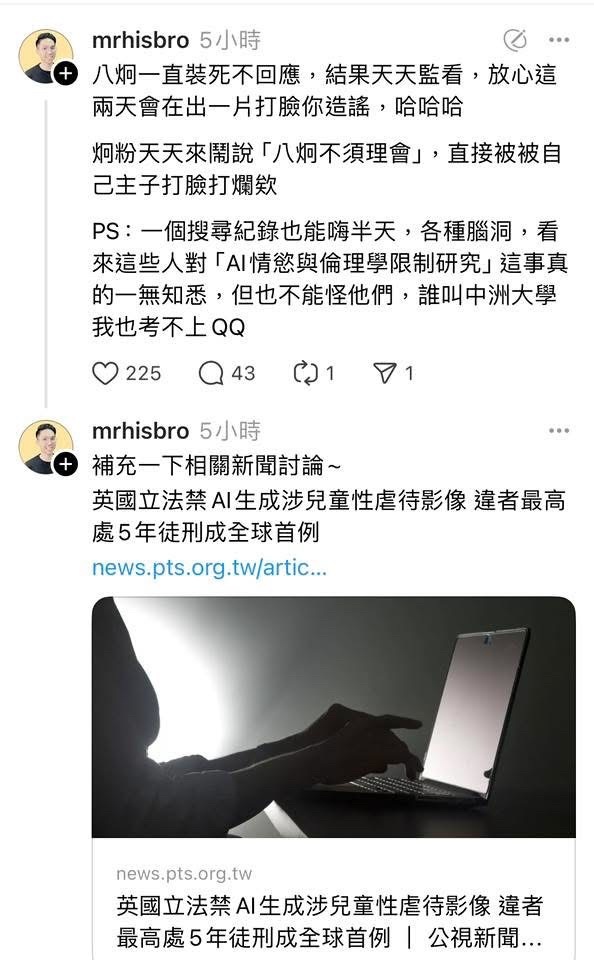View the first post's 225 likes count
The width and height of the screenshot is (594, 960).
pyautogui.click(x=143, y=373)
